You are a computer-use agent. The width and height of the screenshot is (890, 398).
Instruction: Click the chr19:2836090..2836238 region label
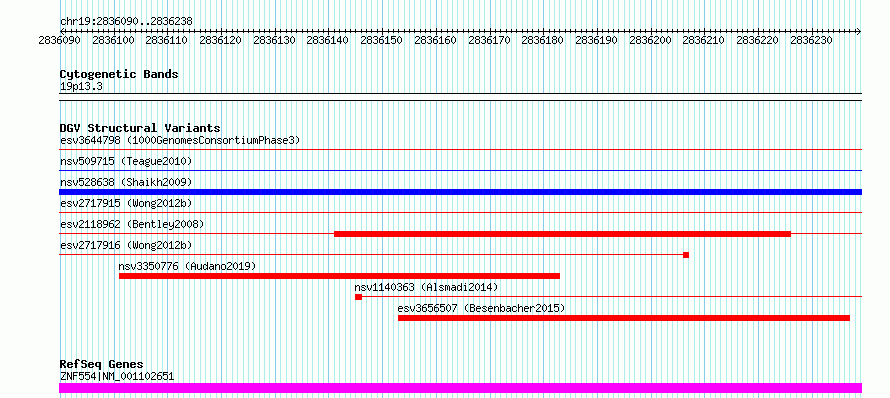click(x=126, y=22)
